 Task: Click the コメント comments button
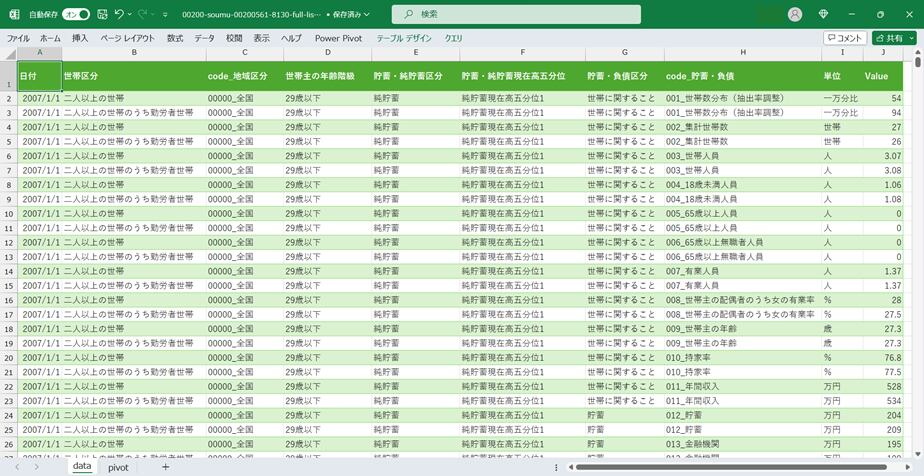pos(844,38)
